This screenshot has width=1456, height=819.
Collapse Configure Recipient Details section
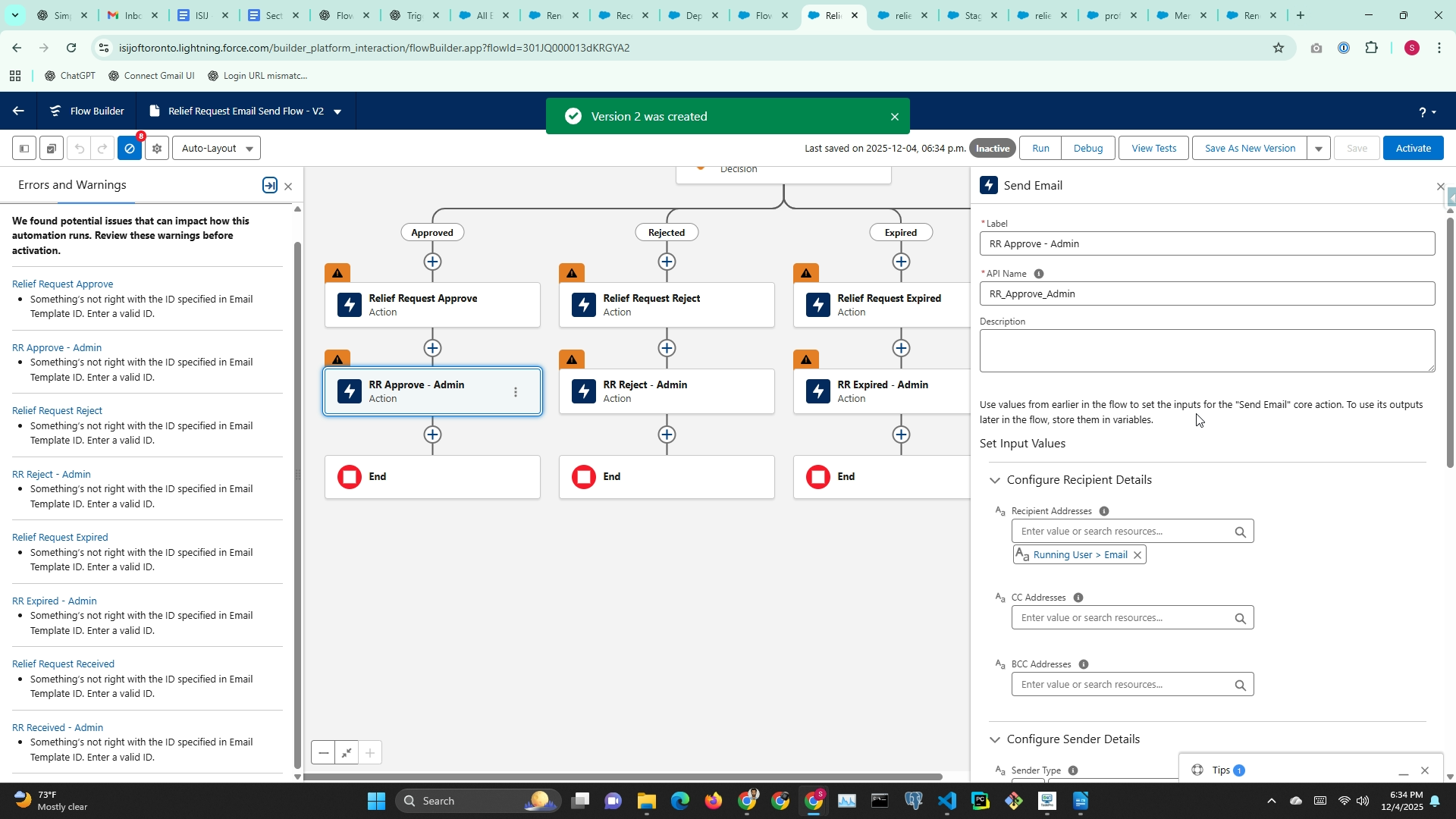pos(994,480)
